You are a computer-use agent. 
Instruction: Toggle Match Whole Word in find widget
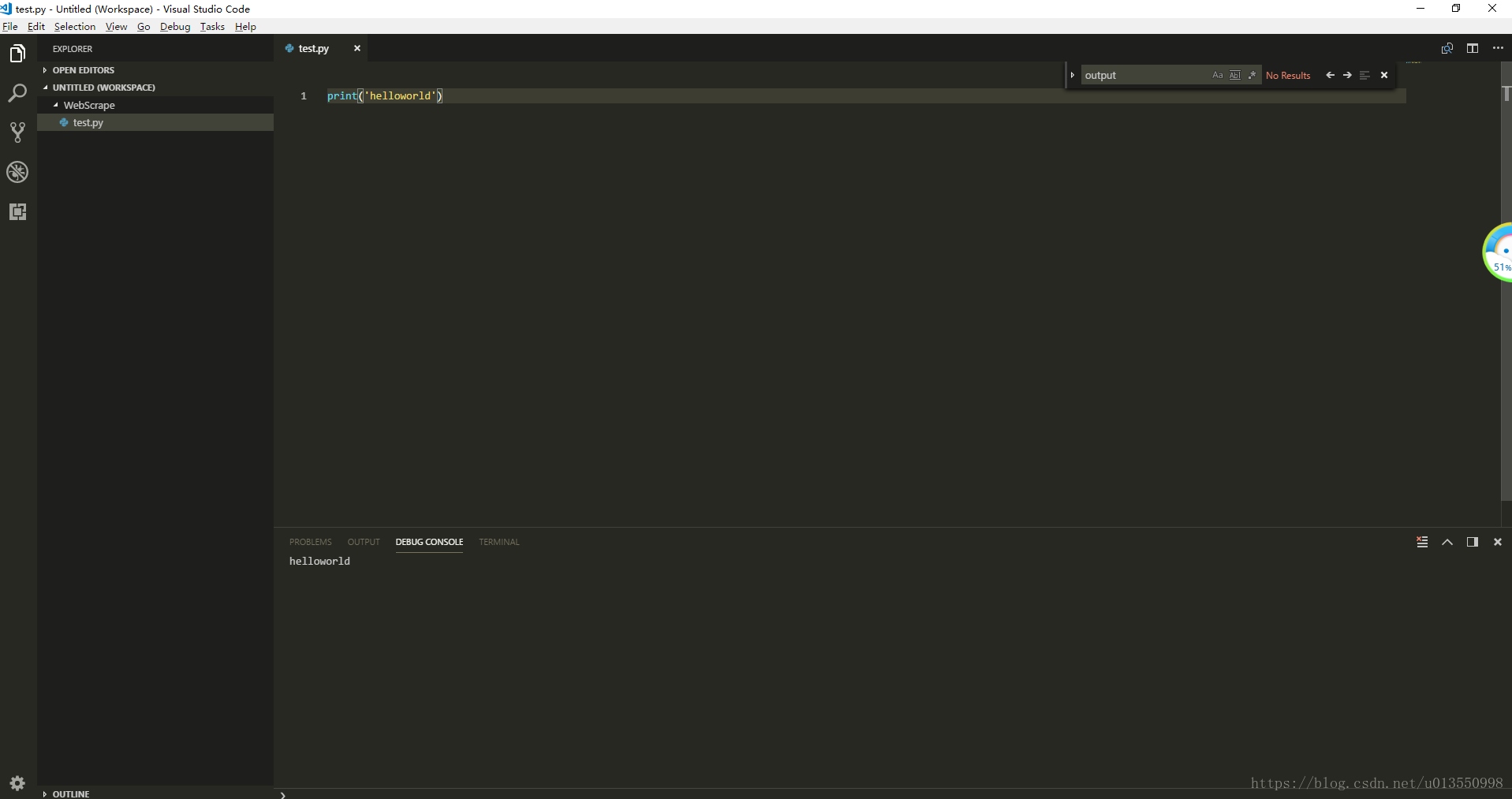click(1235, 75)
